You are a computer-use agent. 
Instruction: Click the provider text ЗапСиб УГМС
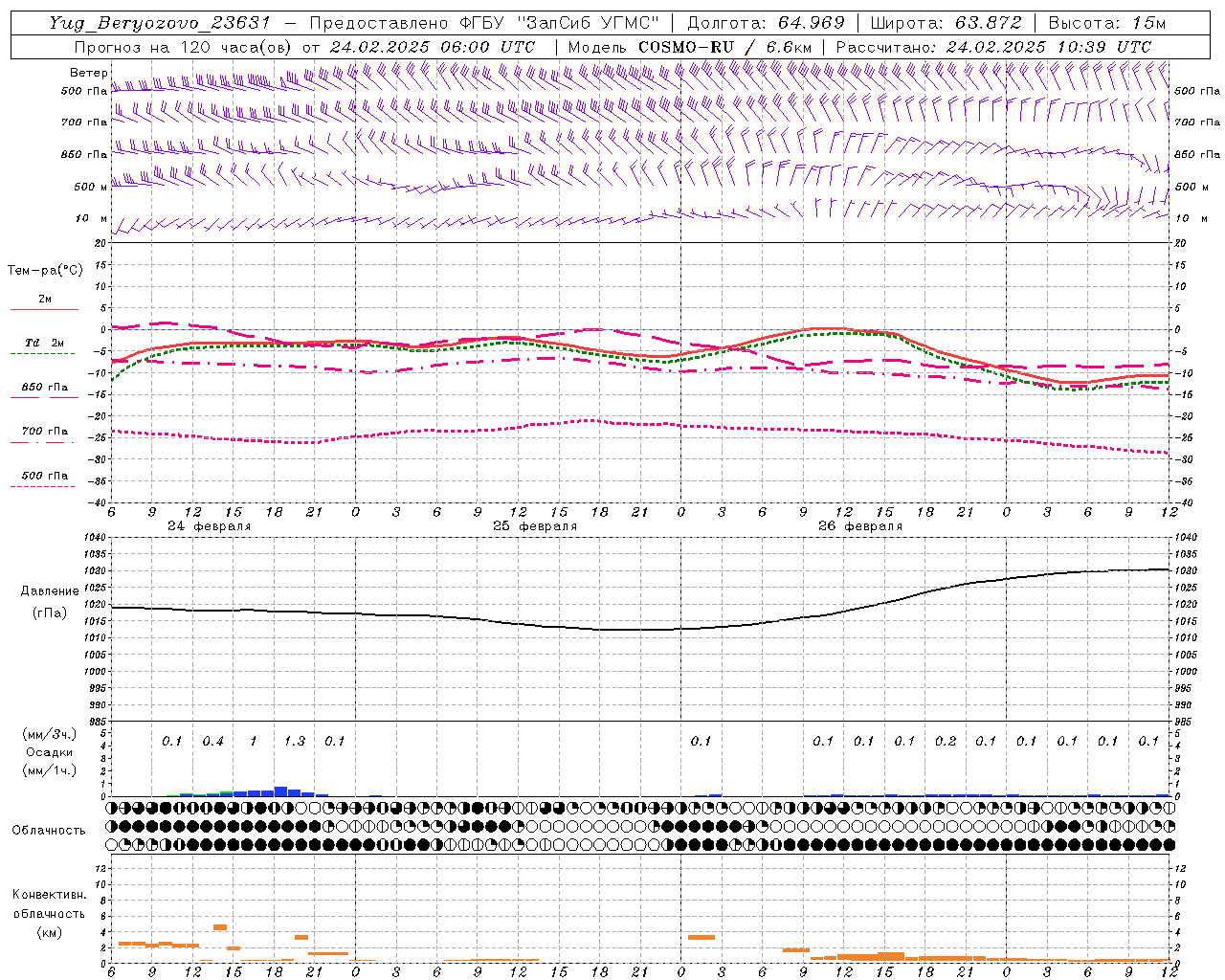590,23
